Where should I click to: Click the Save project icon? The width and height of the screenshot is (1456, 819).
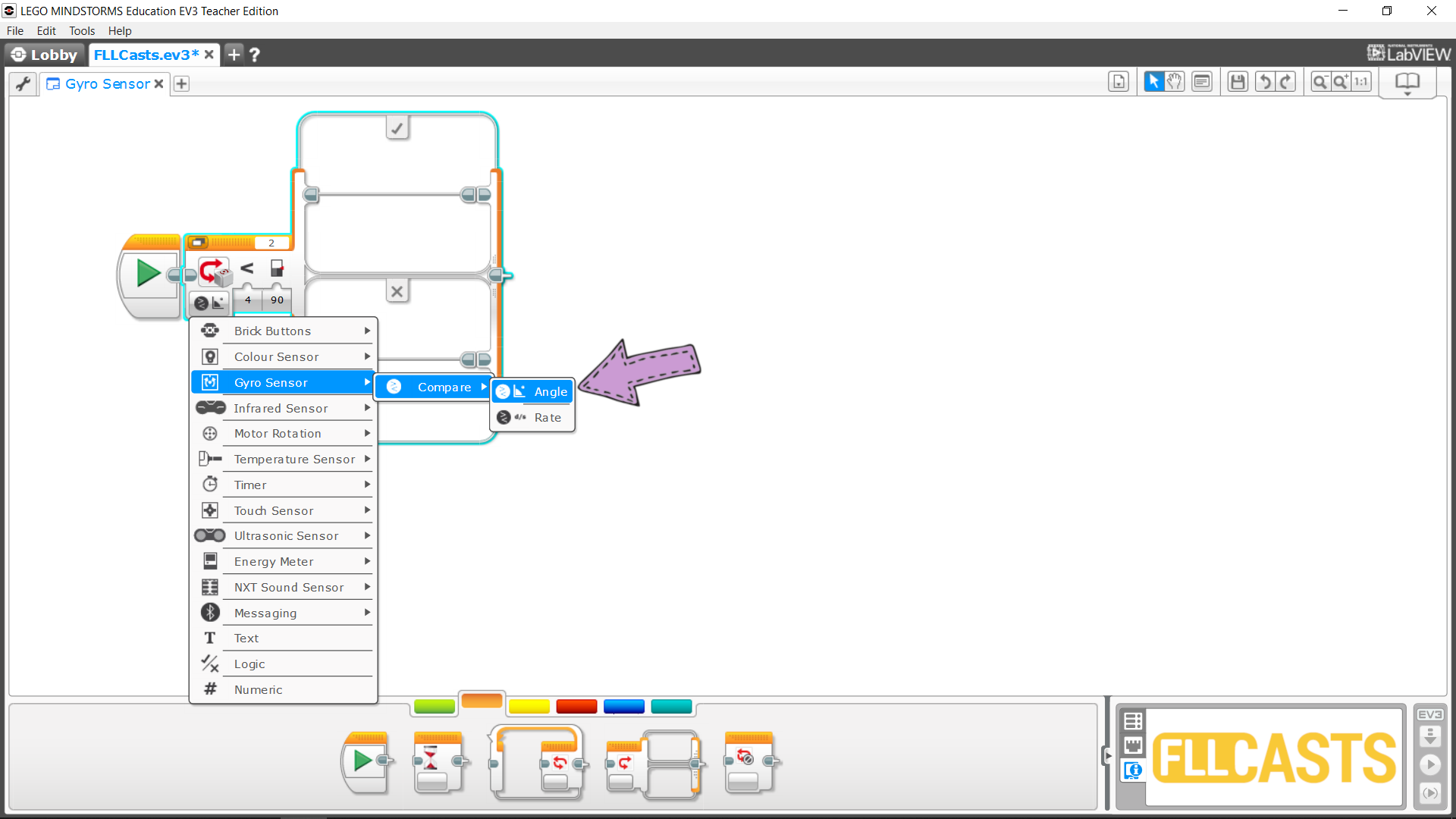[1238, 82]
